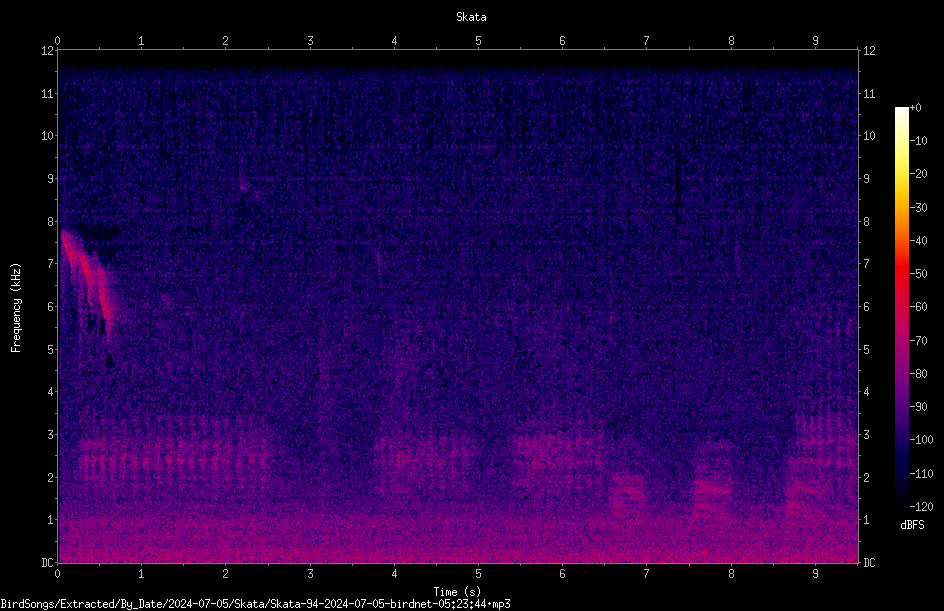The image size is (944, 611).
Task: Click the "-60" colorbar level label
Action: tap(918, 307)
